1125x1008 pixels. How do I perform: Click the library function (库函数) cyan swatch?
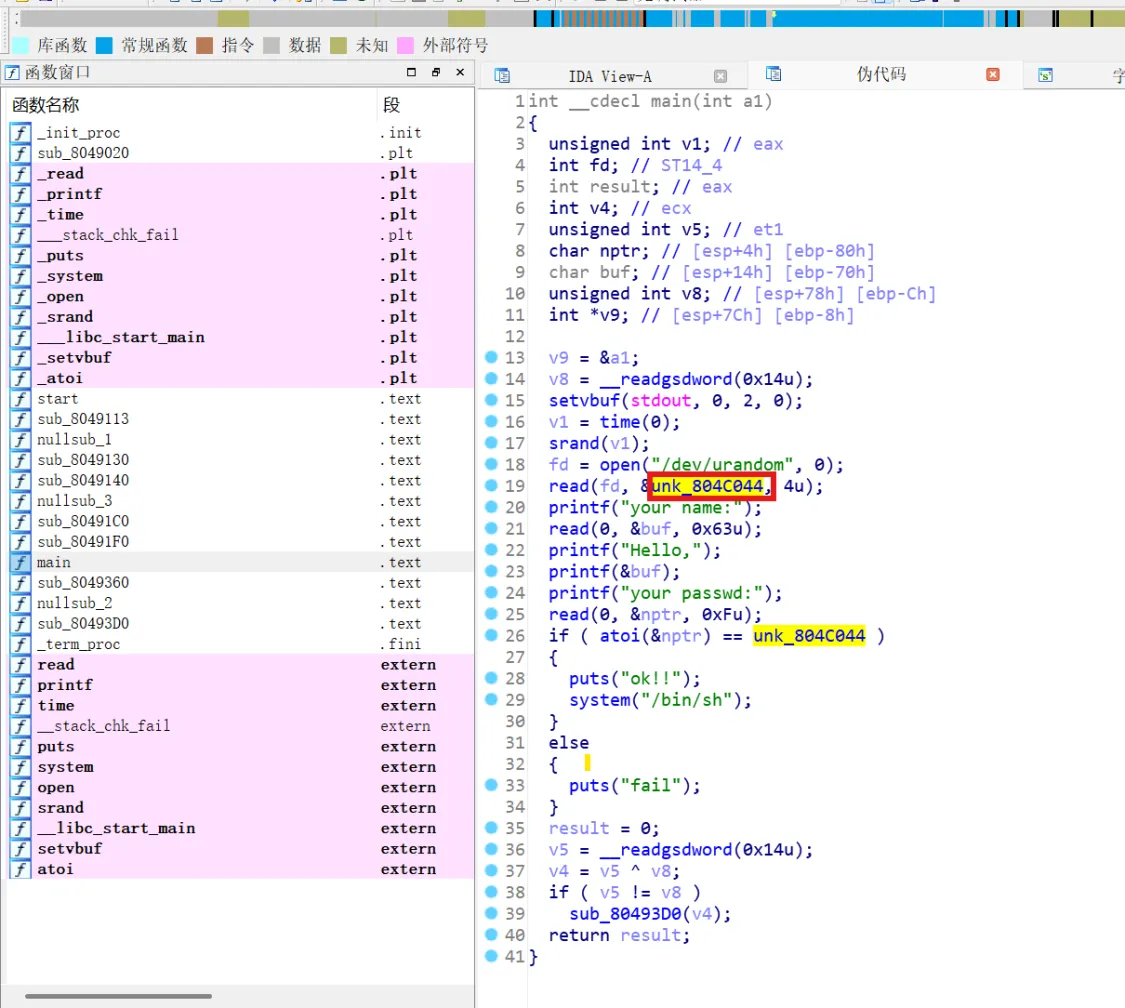(21, 46)
